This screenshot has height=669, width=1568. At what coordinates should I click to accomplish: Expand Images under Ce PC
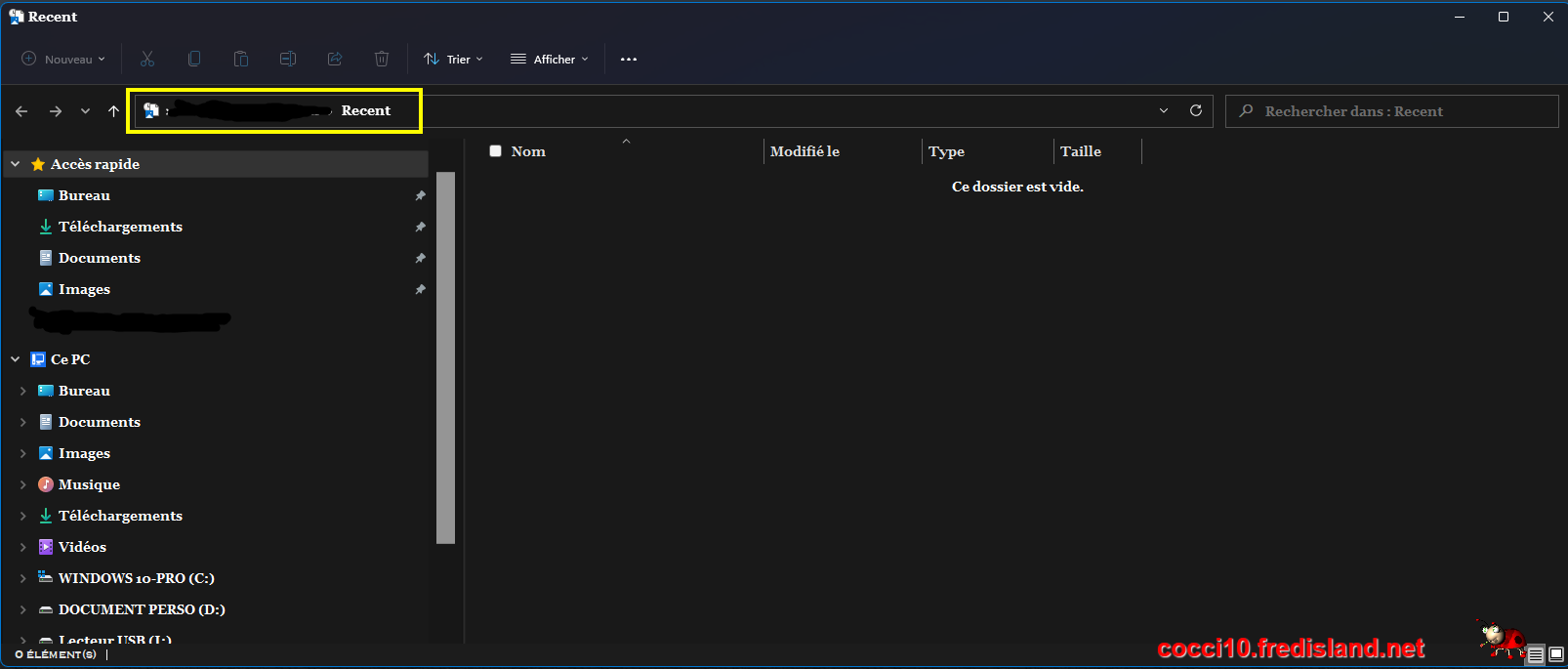click(23, 453)
